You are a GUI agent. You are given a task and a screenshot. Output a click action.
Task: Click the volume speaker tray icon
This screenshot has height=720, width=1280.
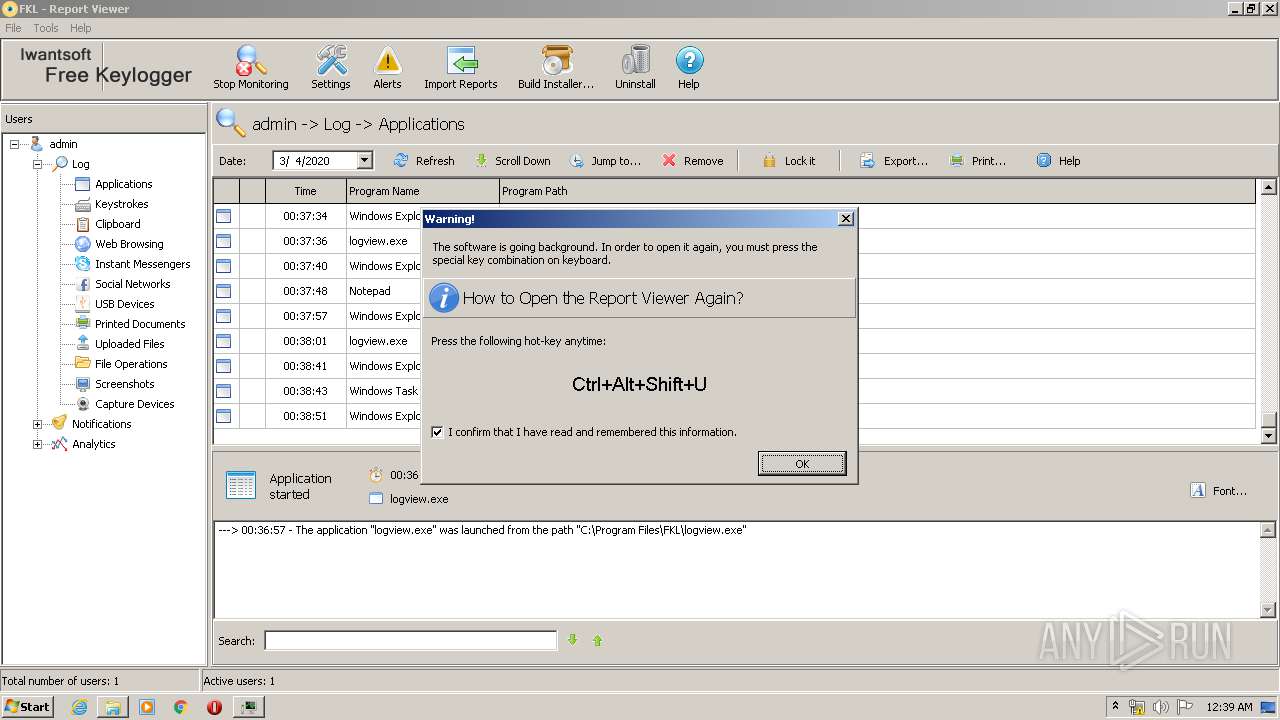1161,706
